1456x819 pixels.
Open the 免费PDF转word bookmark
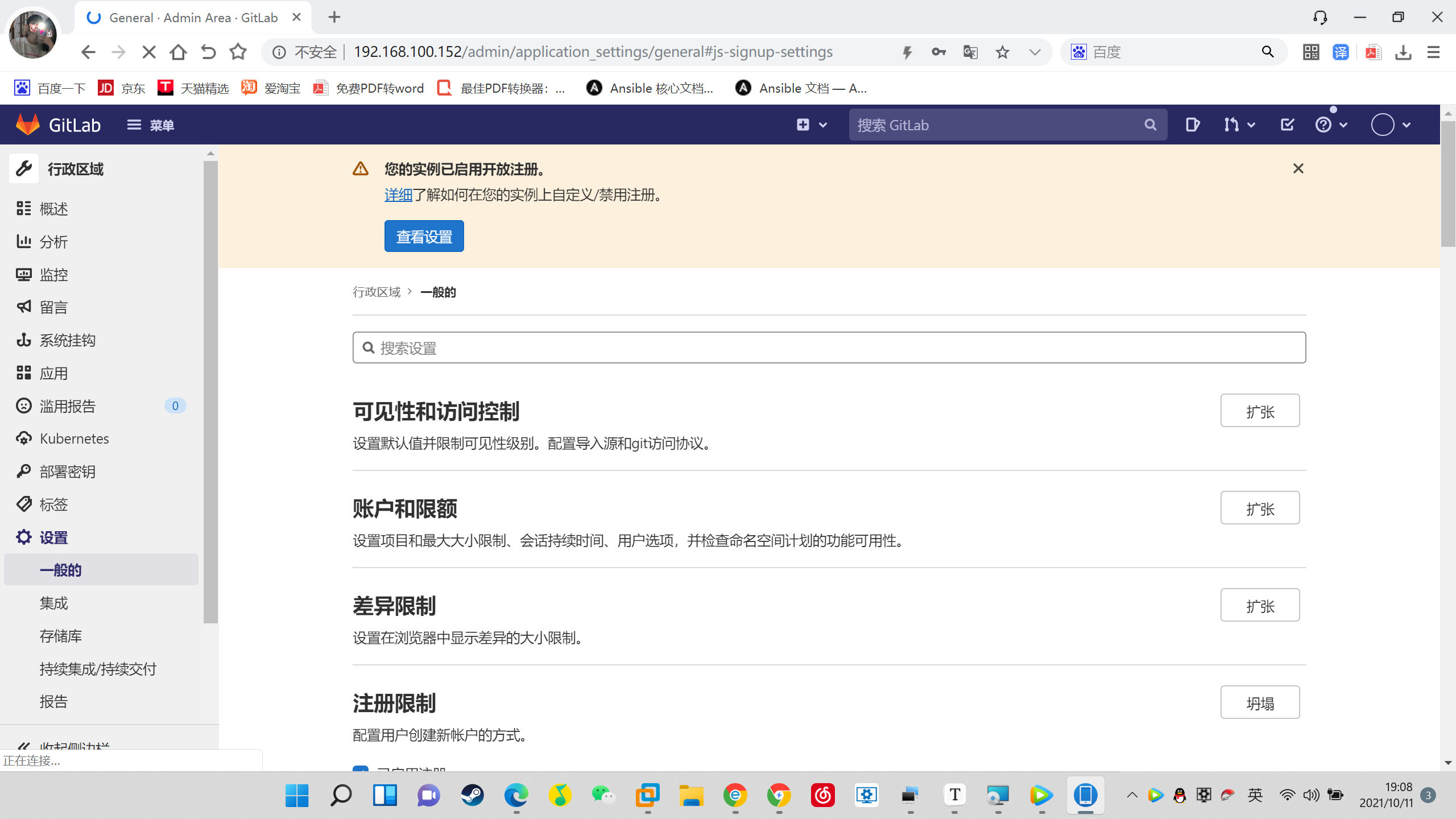(x=369, y=88)
